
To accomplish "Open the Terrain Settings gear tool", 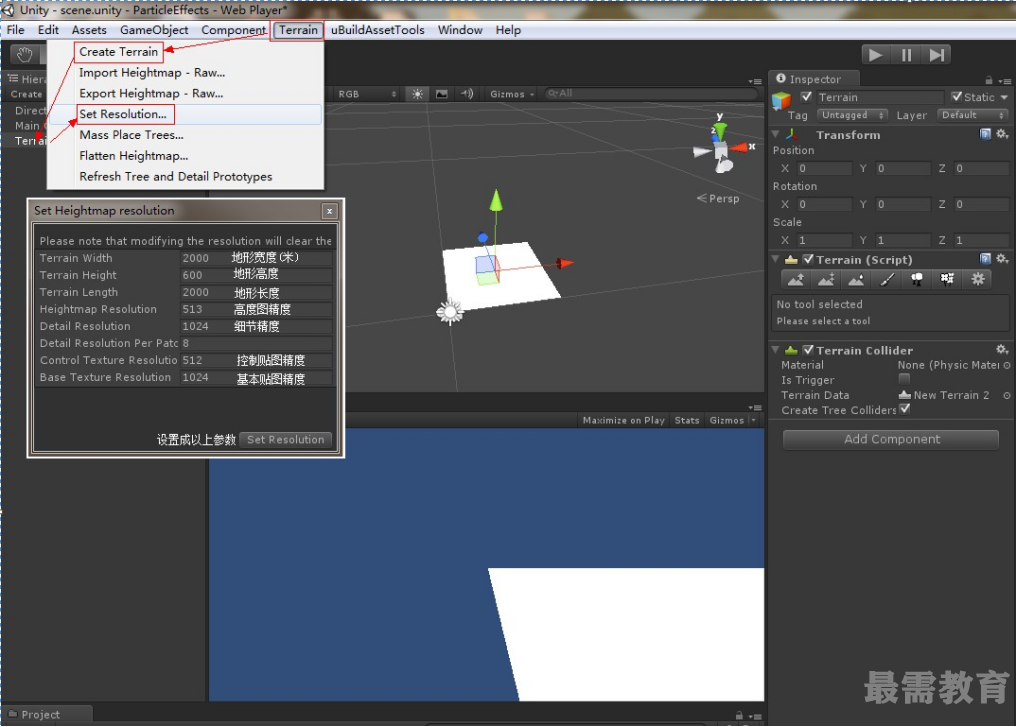I will click(978, 279).
